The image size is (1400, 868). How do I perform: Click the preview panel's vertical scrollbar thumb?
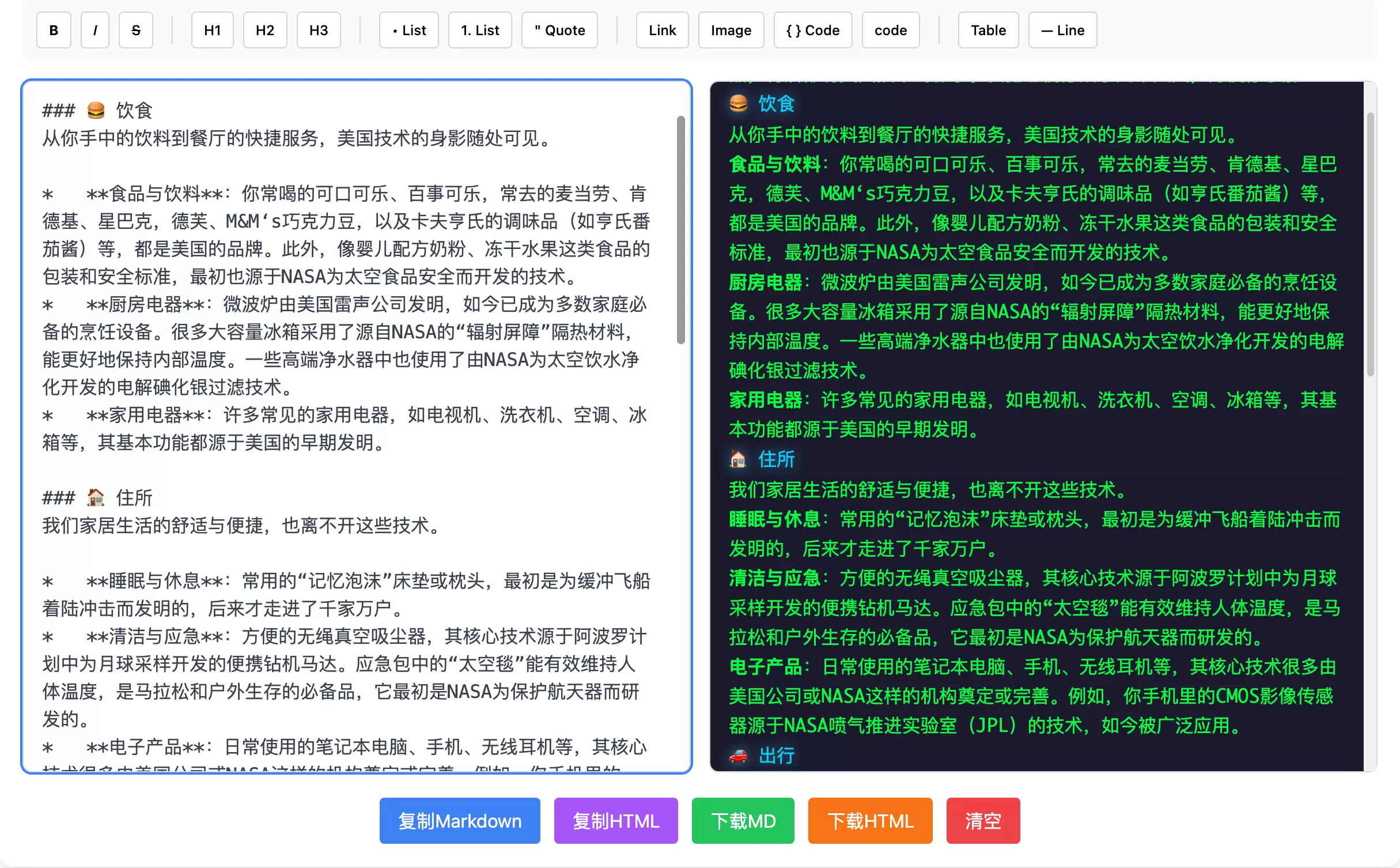1371,244
